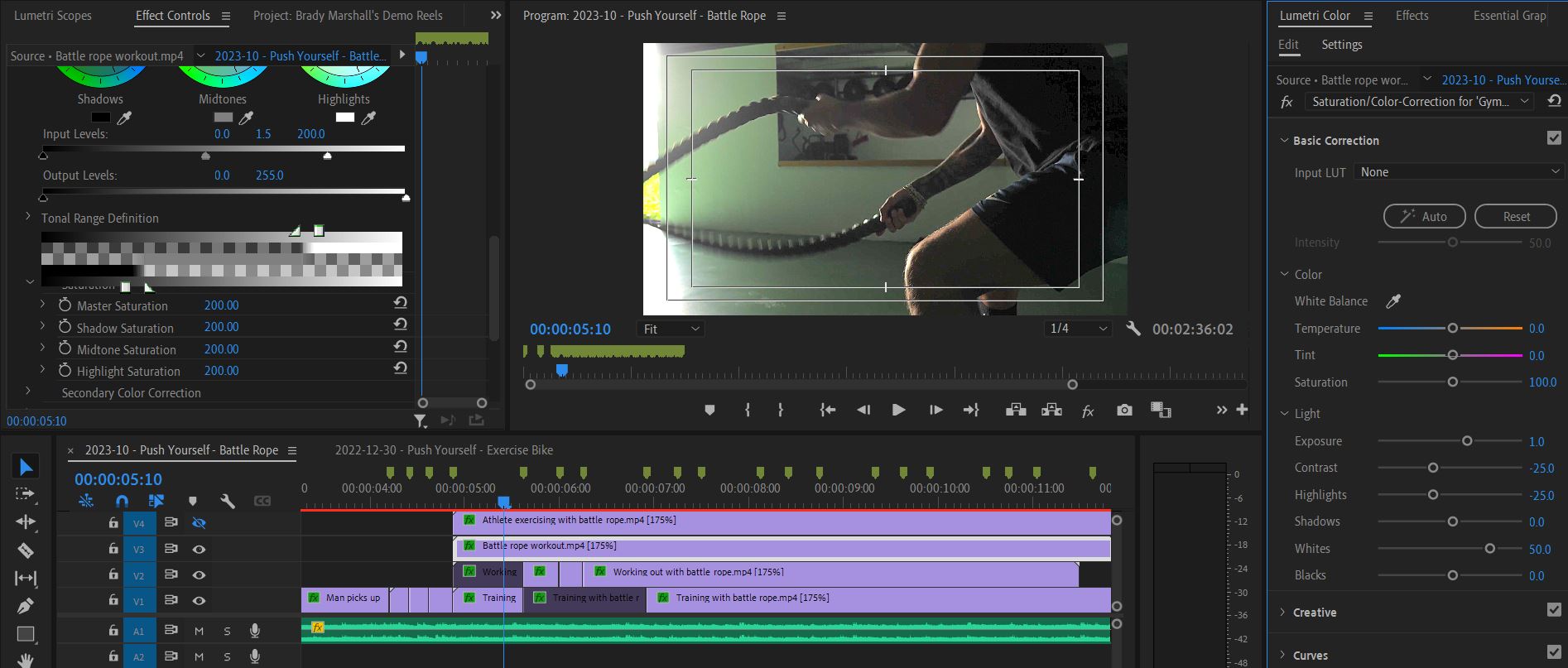The height and width of the screenshot is (668, 1568).
Task: Jump to the In point
Action: pyautogui.click(x=827, y=410)
